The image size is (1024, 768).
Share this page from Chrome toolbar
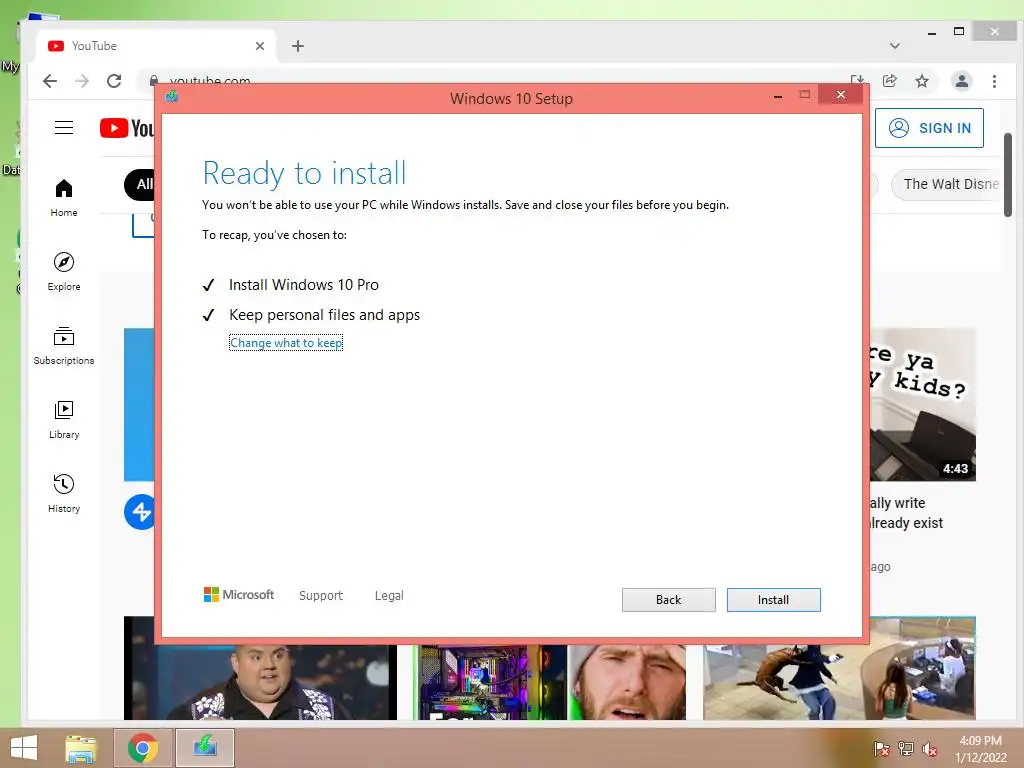[x=889, y=80]
